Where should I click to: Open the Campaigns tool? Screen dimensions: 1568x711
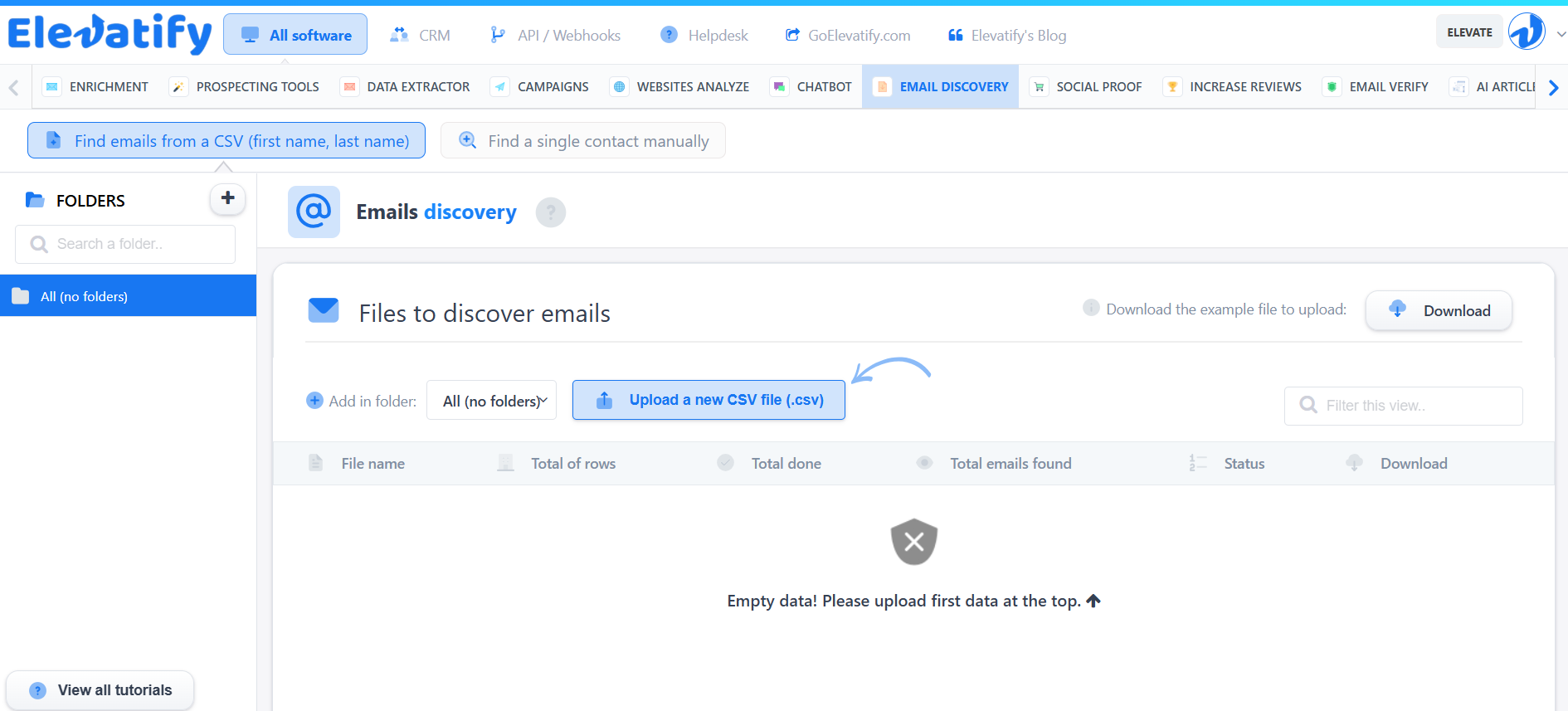point(540,87)
